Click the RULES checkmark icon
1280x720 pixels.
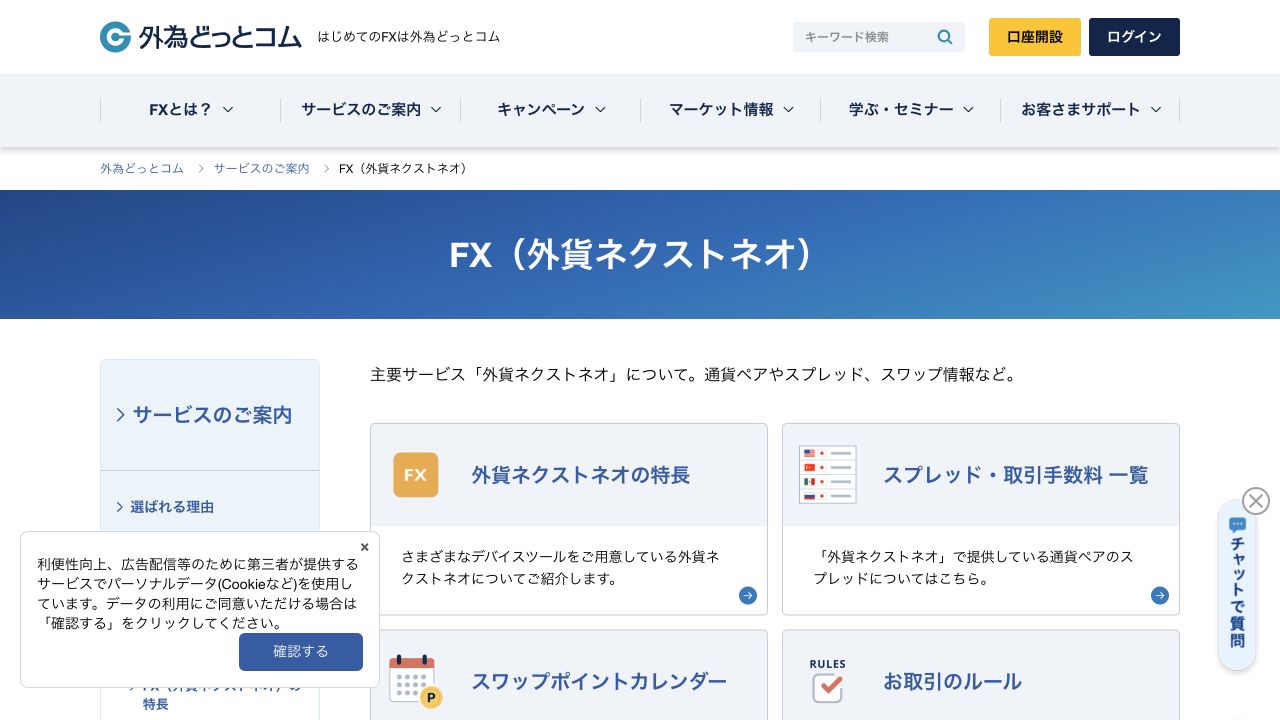click(x=828, y=681)
